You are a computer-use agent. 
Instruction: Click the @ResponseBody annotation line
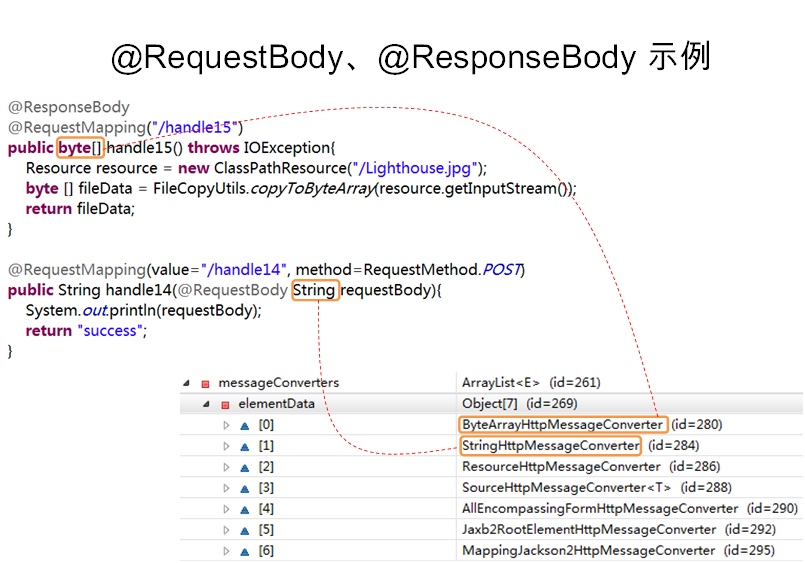coord(69,107)
